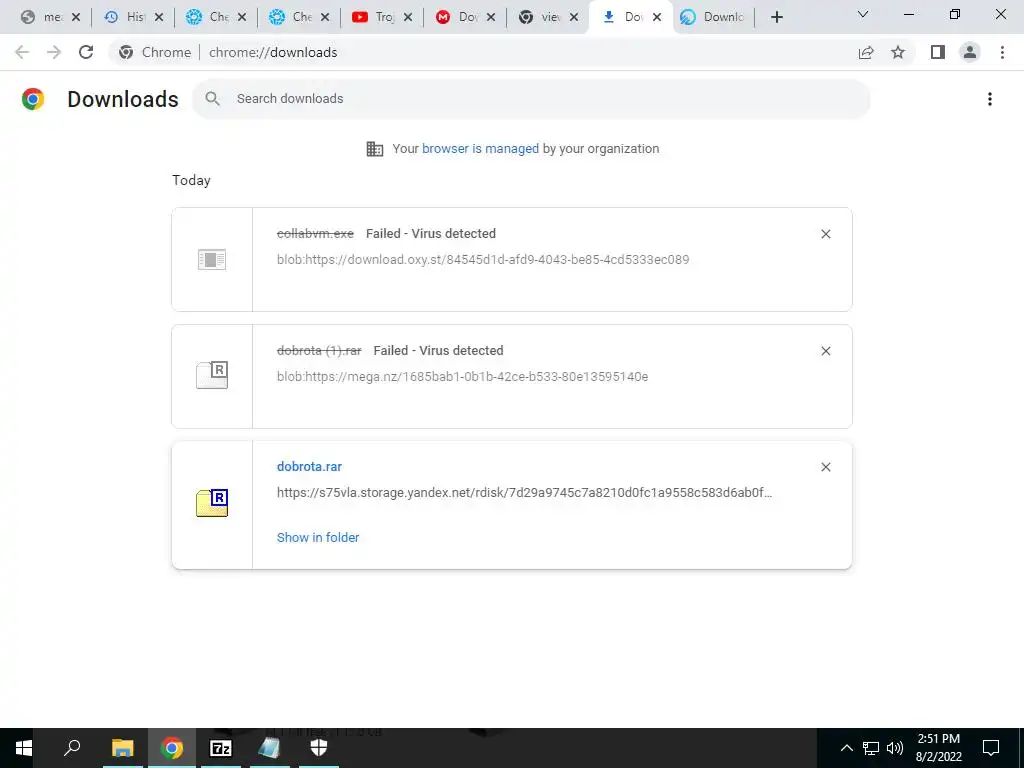Click the Today date heading

191,180
